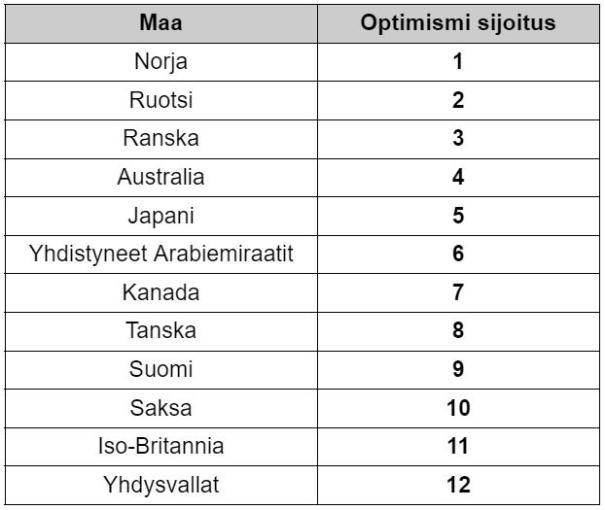The height and width of the screenshot is (510, 605).
Task: Select the 'Norja' cell
Action: click(160, 61)
